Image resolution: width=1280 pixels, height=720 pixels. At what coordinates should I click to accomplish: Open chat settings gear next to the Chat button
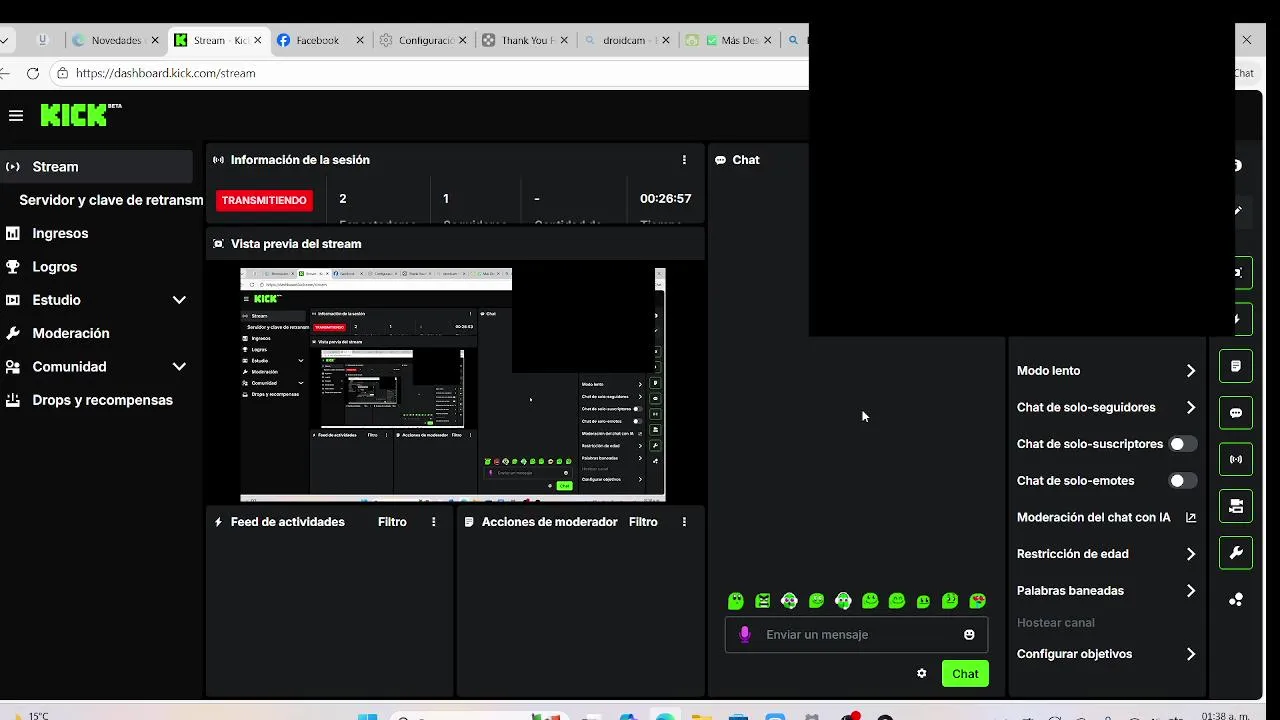pos(922,674)
